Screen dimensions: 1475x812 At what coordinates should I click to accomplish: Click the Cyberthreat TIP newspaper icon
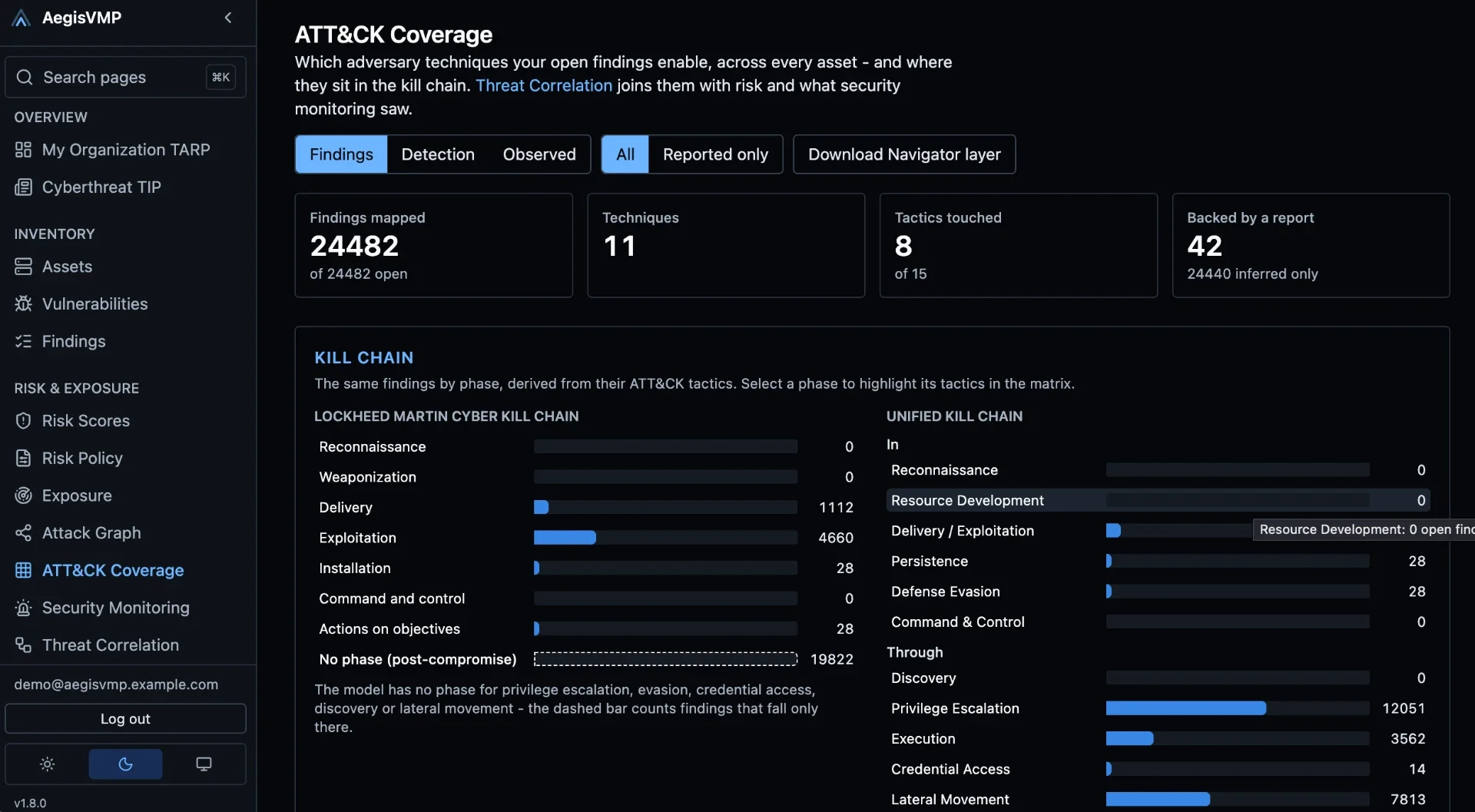coord(23,187)
